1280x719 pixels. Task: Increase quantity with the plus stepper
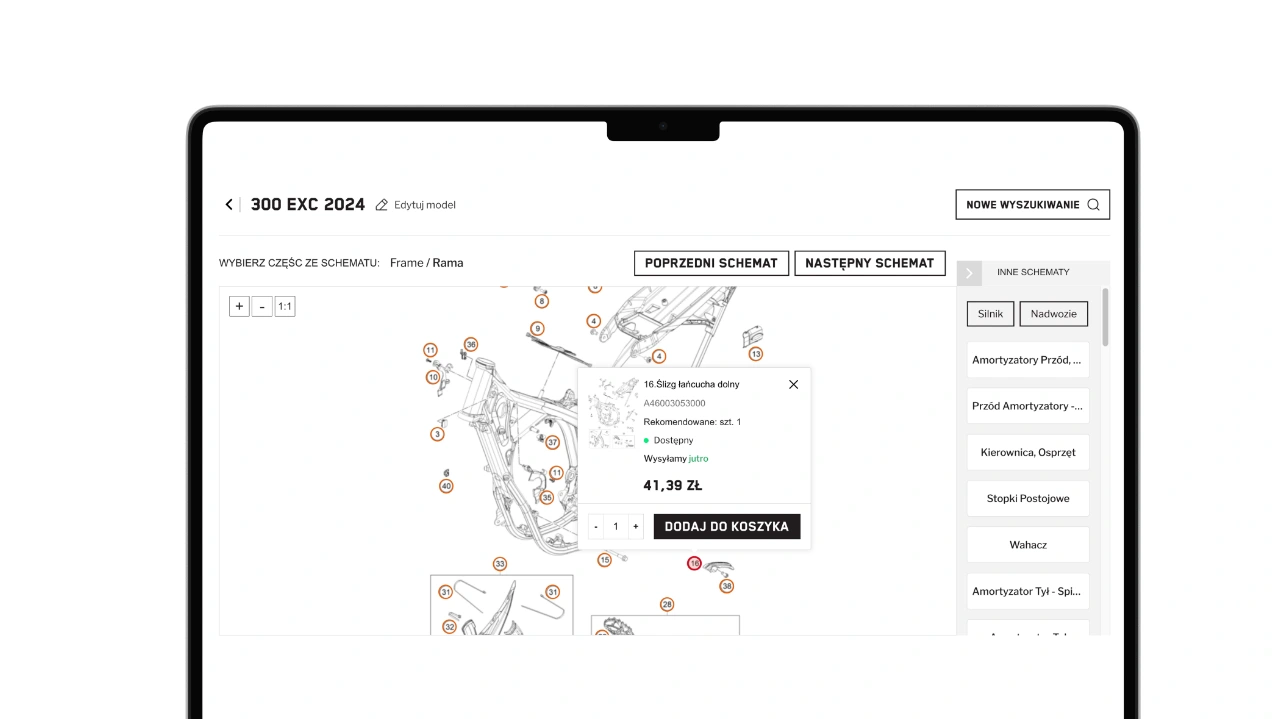636,527
